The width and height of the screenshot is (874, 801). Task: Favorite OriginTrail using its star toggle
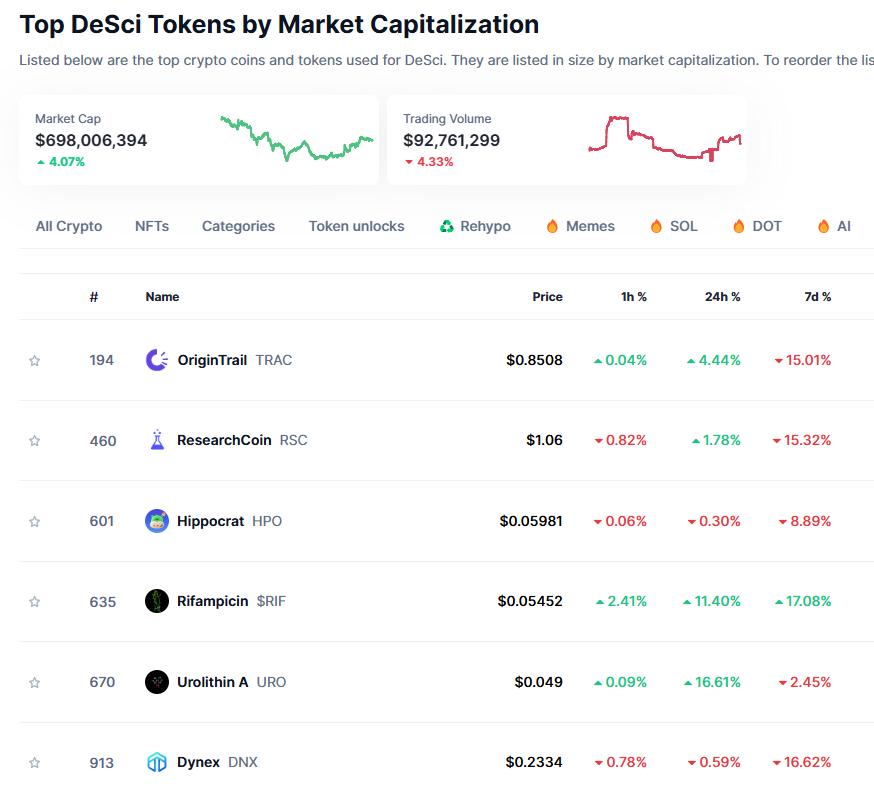35,359
